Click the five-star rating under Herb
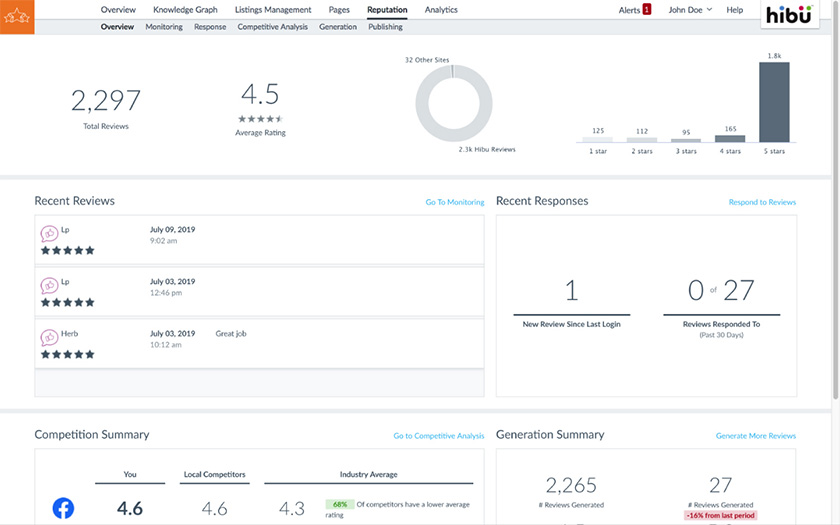The width and height of the screenshot is (840, 525). (x=68, y=354)
